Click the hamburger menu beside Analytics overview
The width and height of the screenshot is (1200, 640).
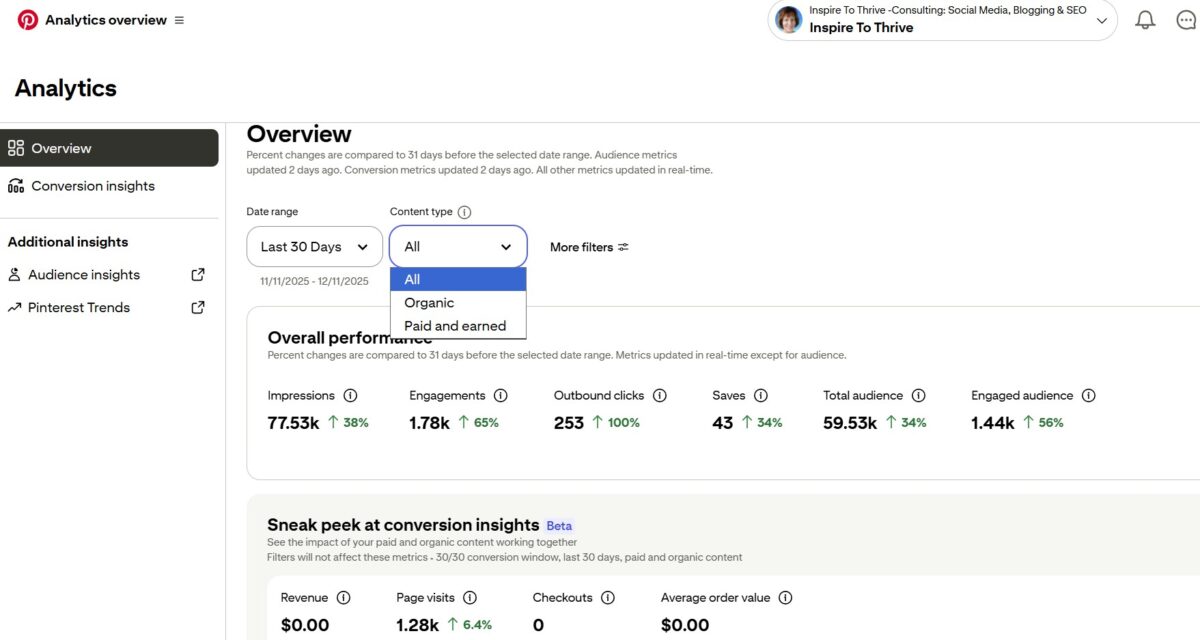point(178,19)
